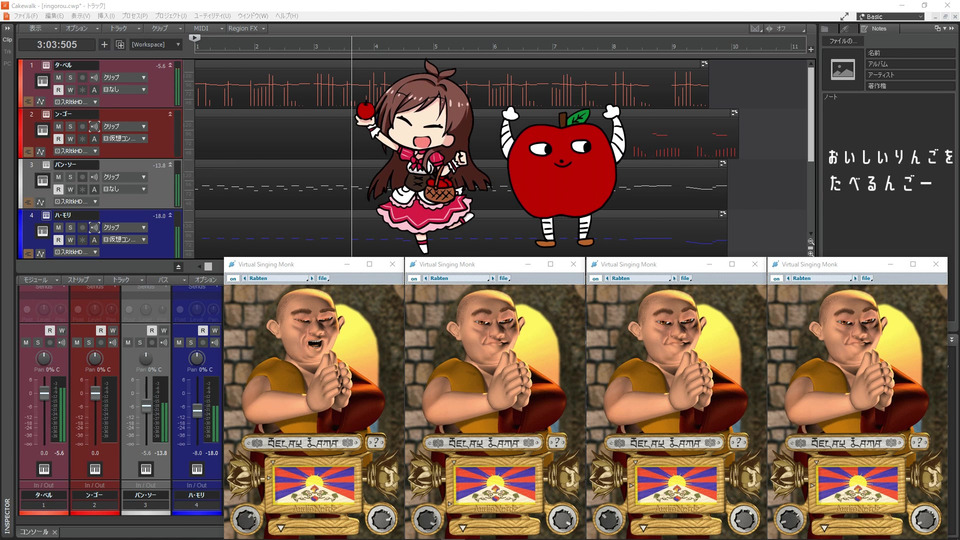Mute the gray console strip 3
This screenshot has width=960, height=540.
pyautogui.click(x=128, y=343)
